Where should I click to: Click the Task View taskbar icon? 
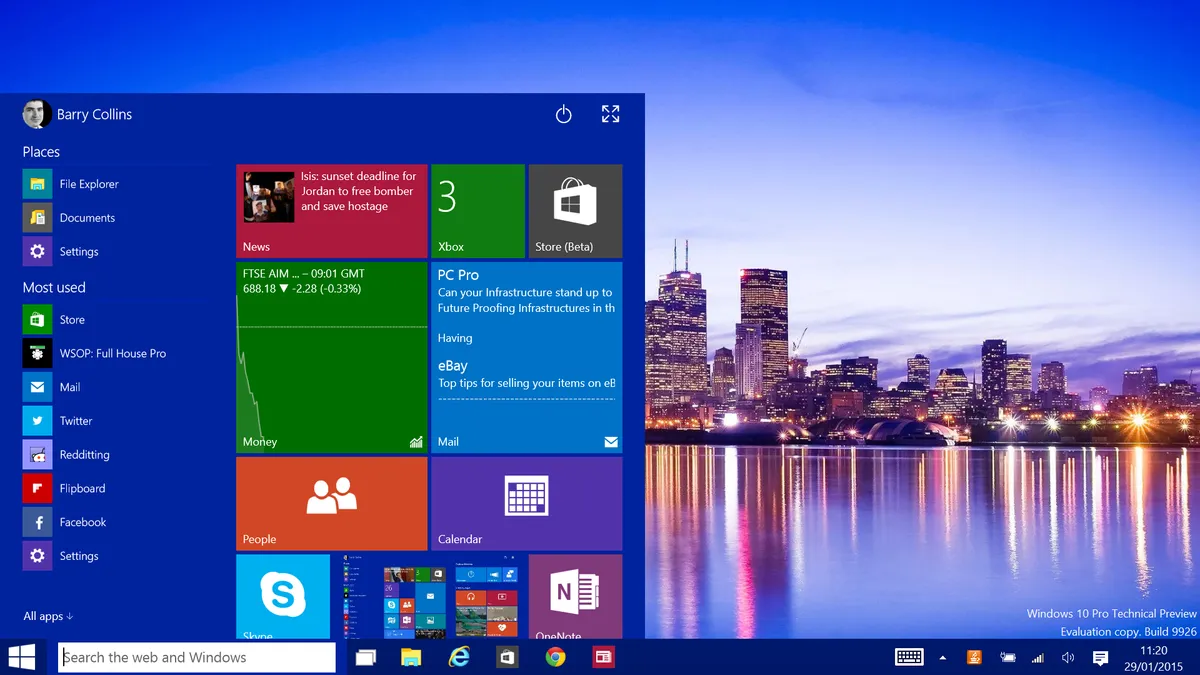coord(365,657)
